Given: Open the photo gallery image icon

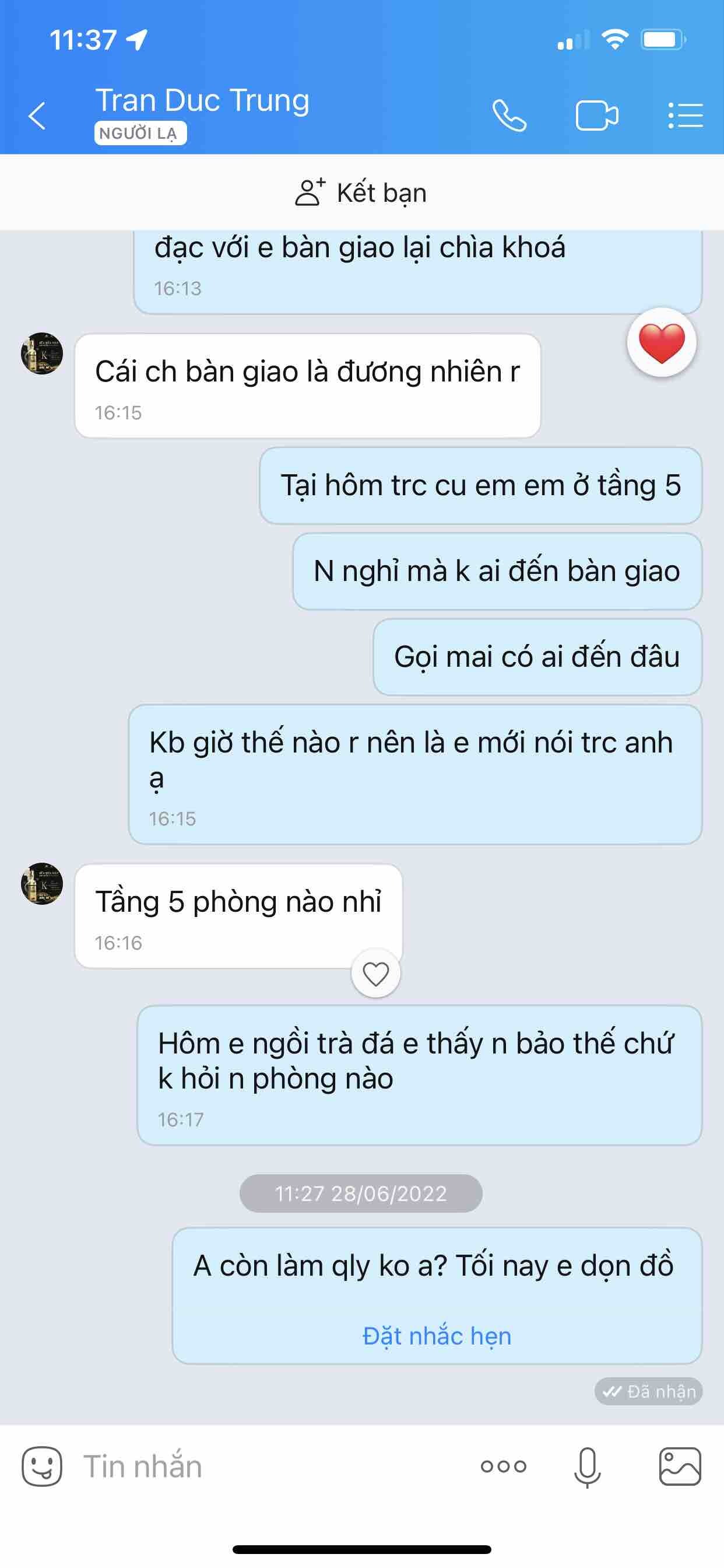Looking at the screenshot, I should pos(680,1466).
